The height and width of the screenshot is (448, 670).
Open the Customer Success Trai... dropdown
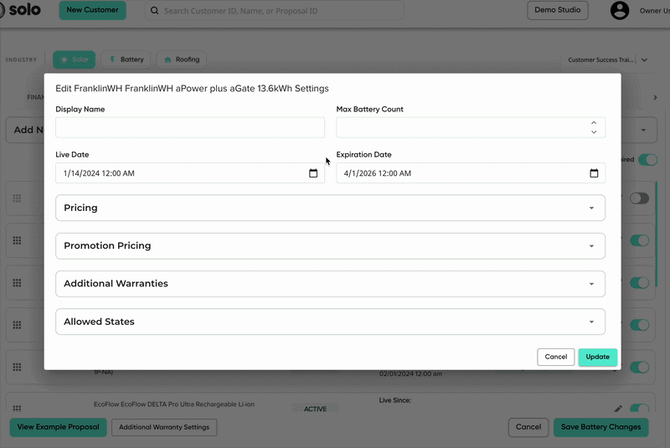pyautogui.click(x=607, y=60)
